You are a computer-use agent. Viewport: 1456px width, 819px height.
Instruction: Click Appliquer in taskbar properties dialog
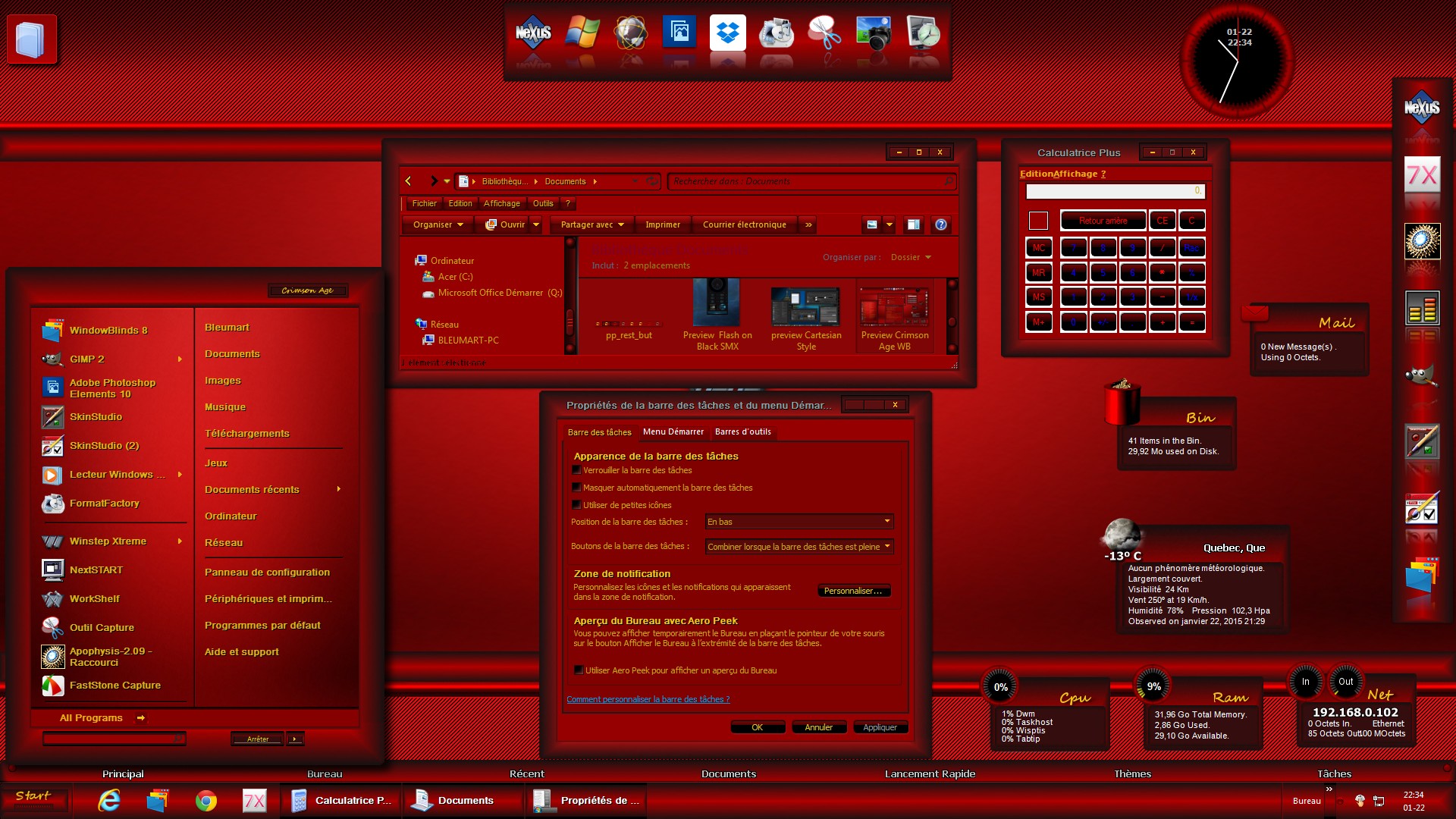point(880,727)
